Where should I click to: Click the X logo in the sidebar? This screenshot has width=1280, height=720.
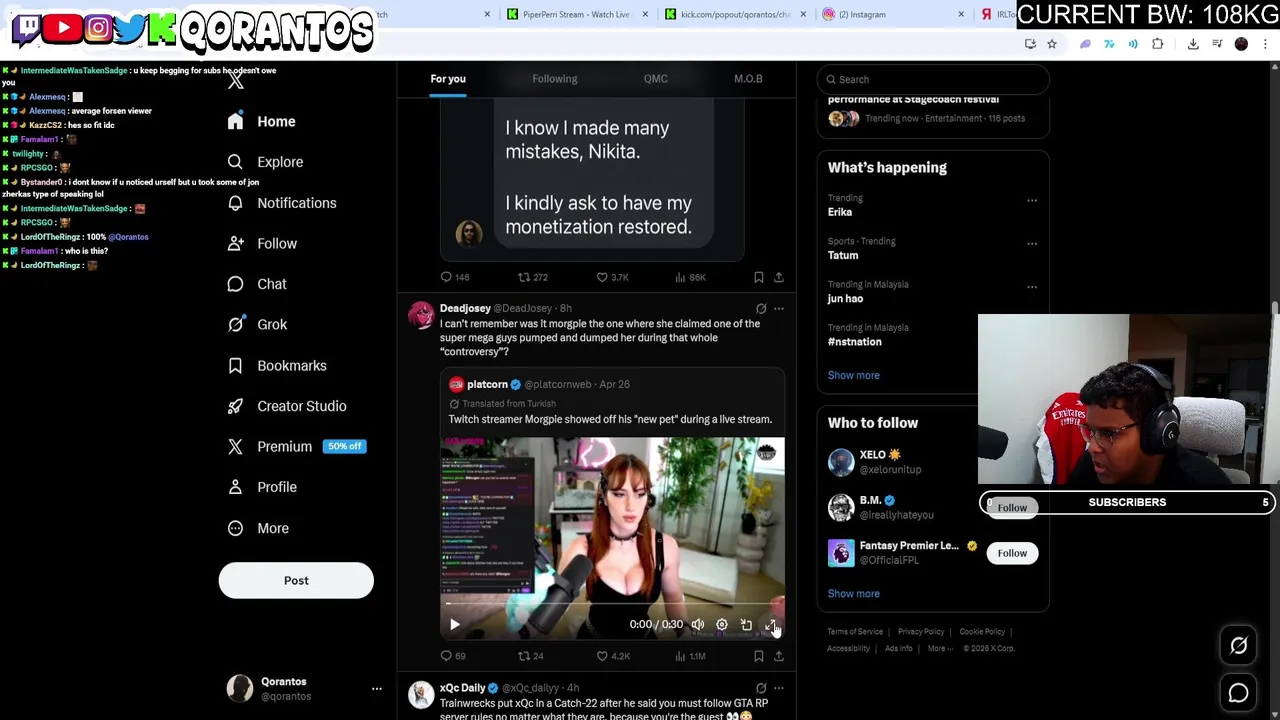(235, 81)
